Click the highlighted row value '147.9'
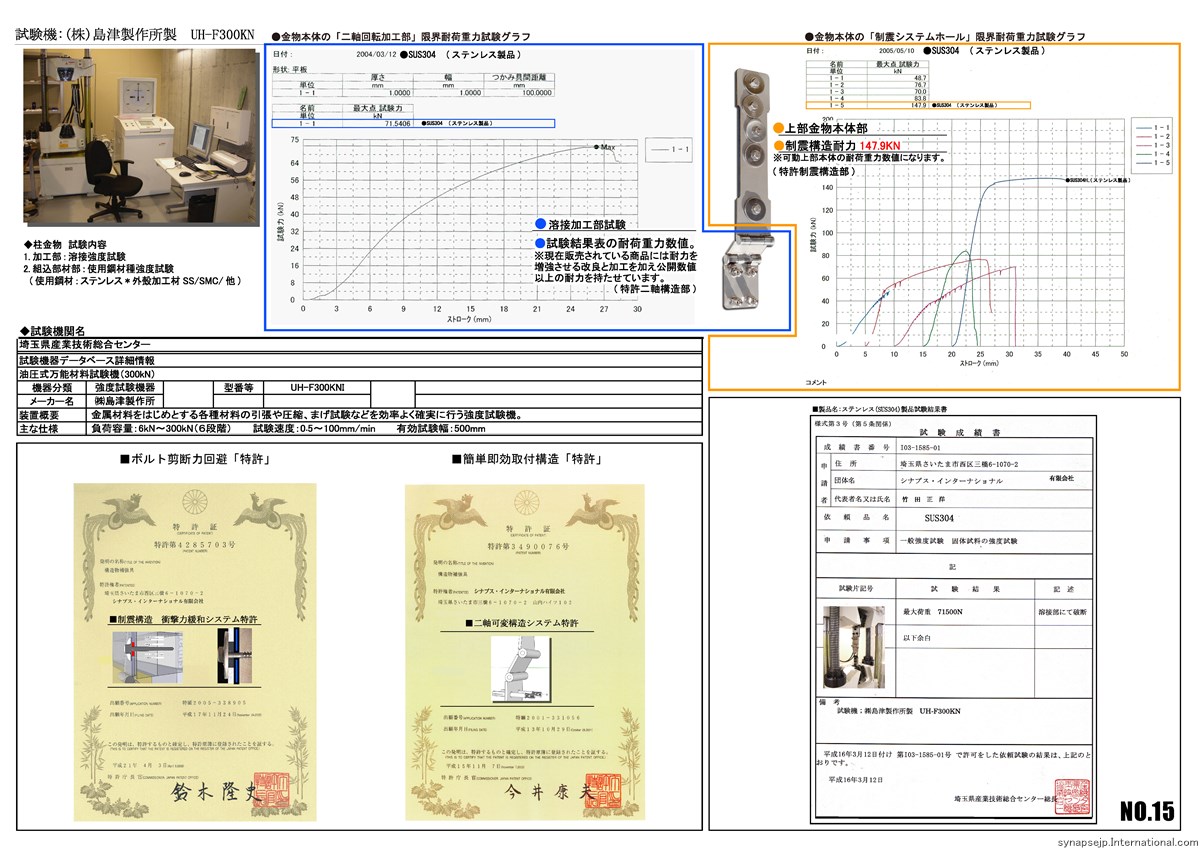Image resolution: width=1200 pixels, height=848 pixels. pyautogui.click(x=918, y=104)
